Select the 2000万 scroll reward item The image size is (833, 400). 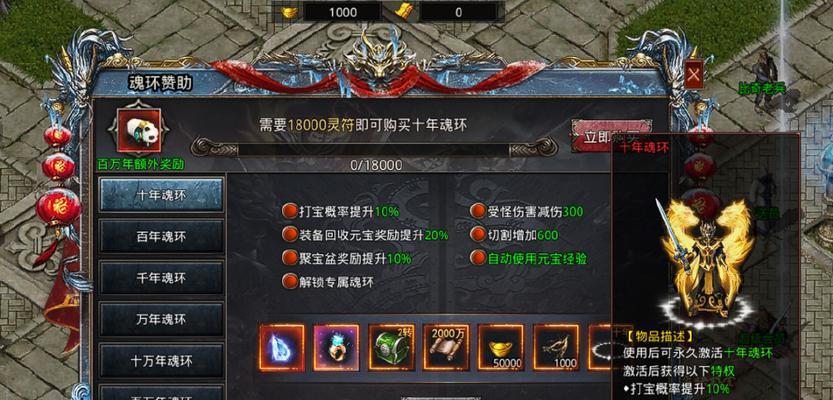(x=446, y=347)
